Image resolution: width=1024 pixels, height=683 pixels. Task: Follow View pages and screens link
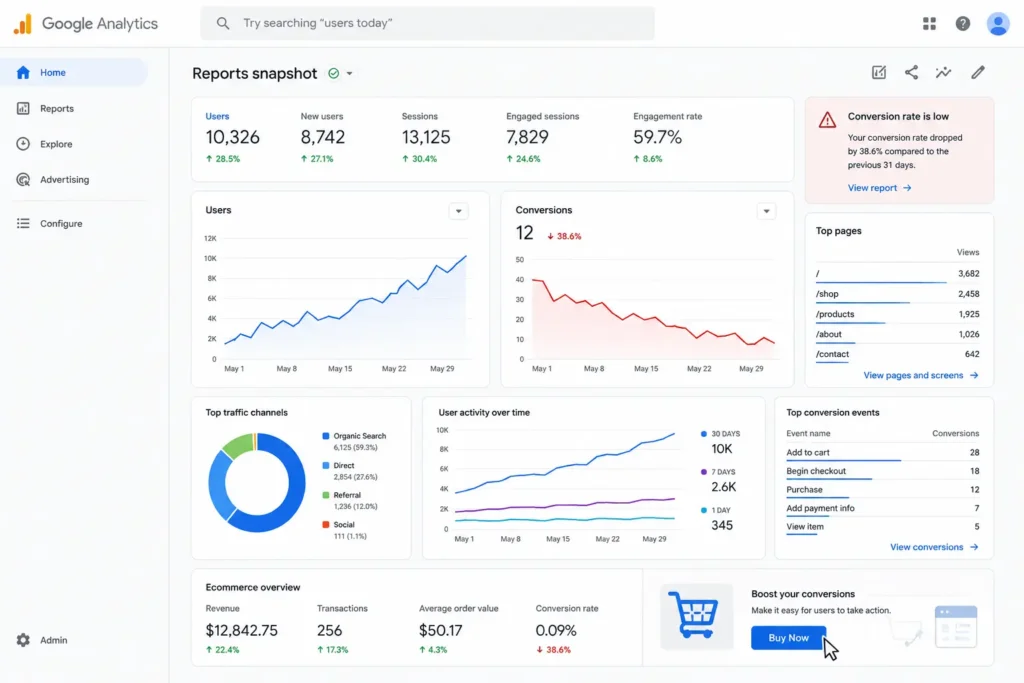(x=921, y=375)
